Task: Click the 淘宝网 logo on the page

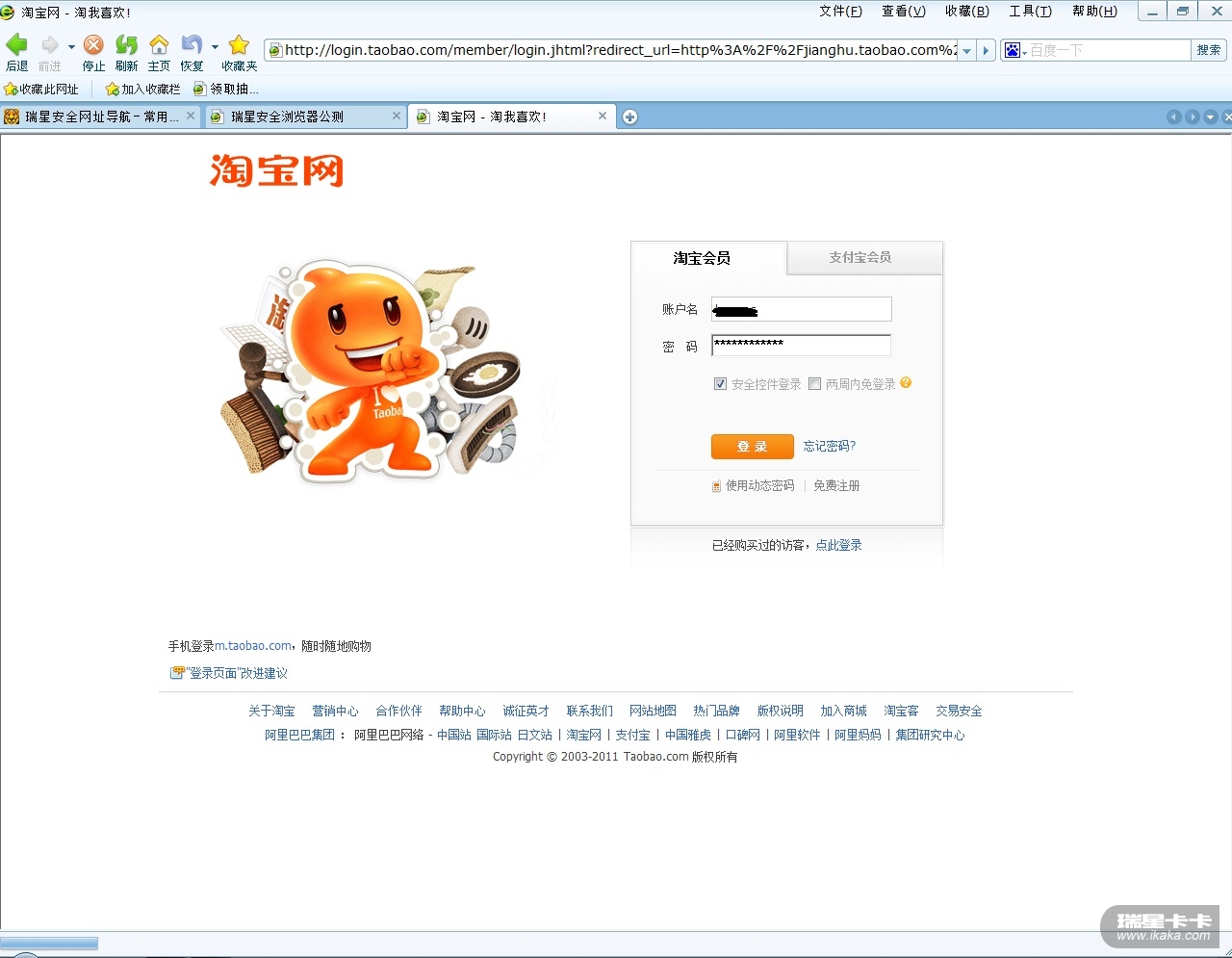Action: click(277, 170)
